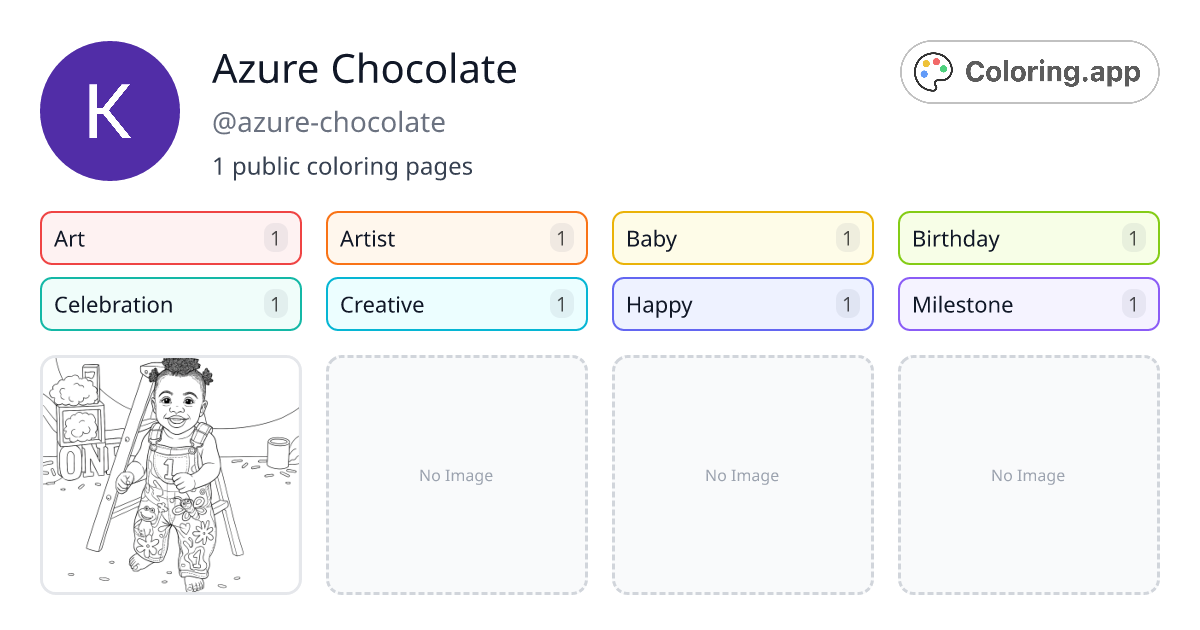1200x630 pixels.
Task: Click the count badge on the Milestone tag
Action: click(x=1132, y=304)
